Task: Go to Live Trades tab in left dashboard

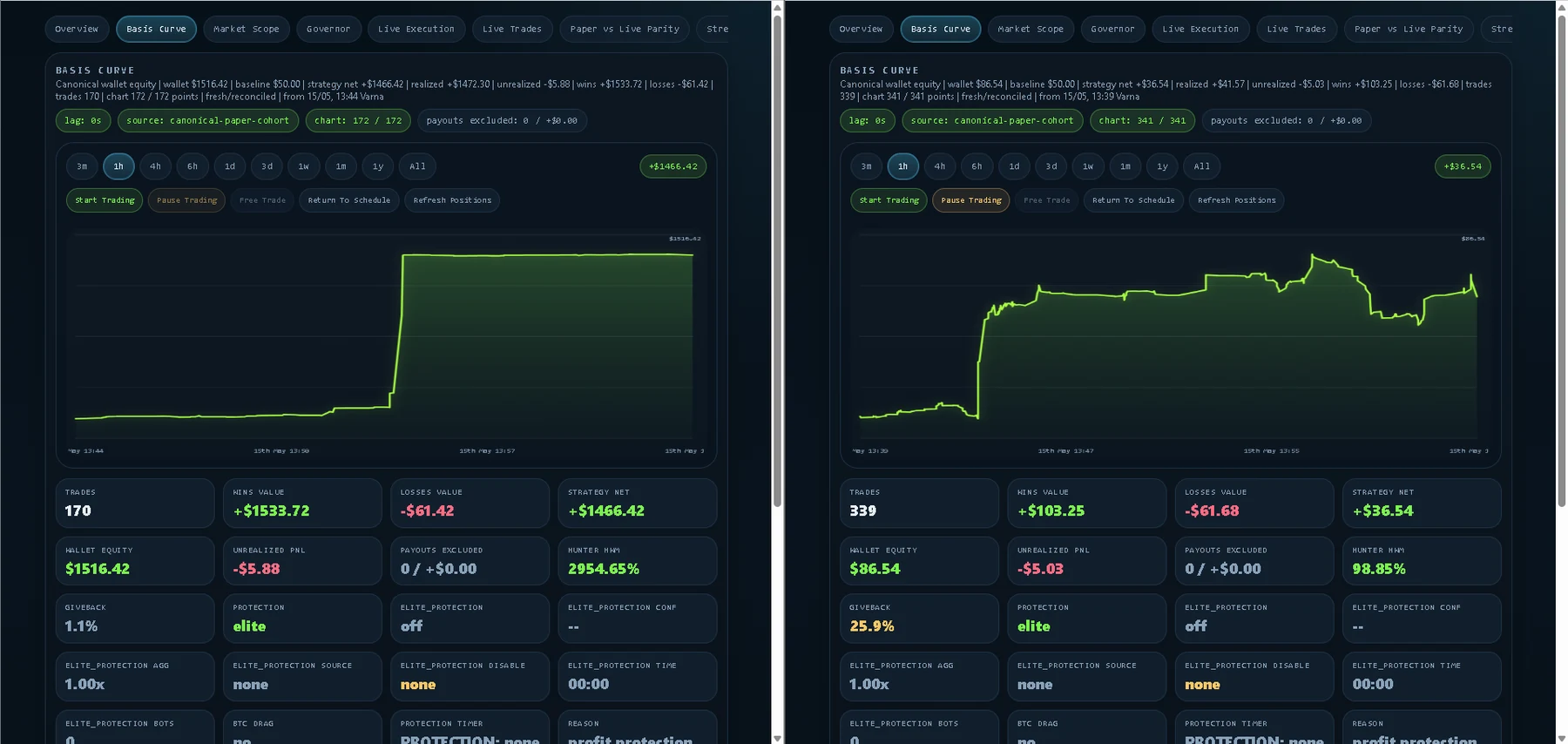Action: coord(512,29)
